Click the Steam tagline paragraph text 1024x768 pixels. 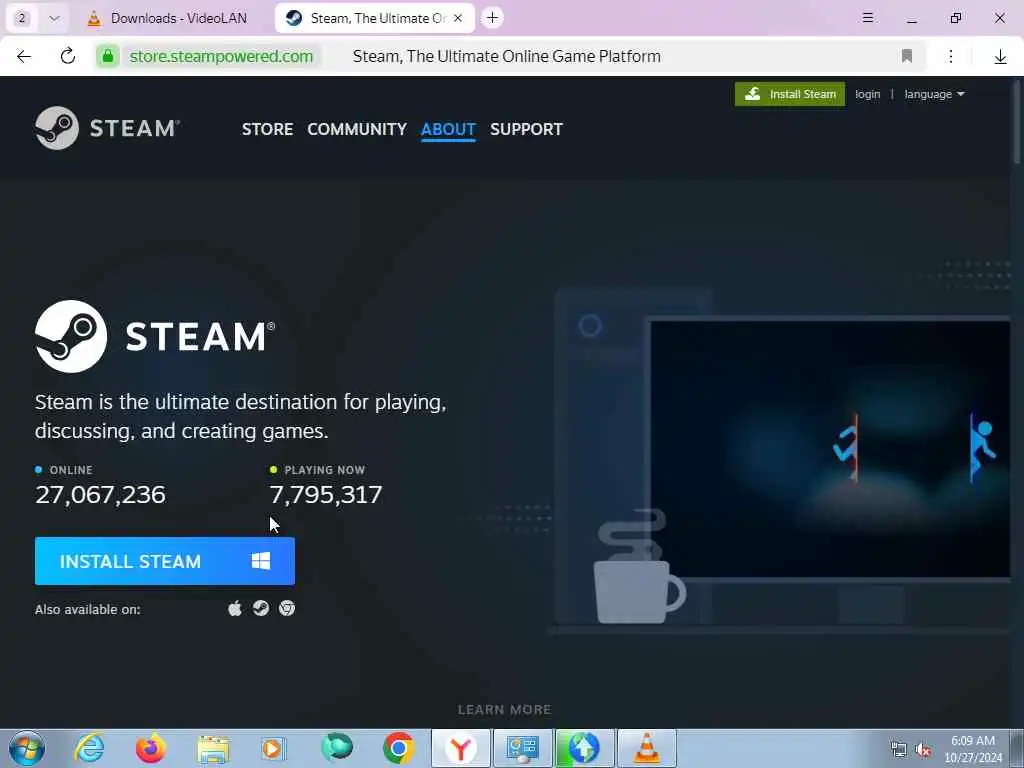click(x=240, y=416)
